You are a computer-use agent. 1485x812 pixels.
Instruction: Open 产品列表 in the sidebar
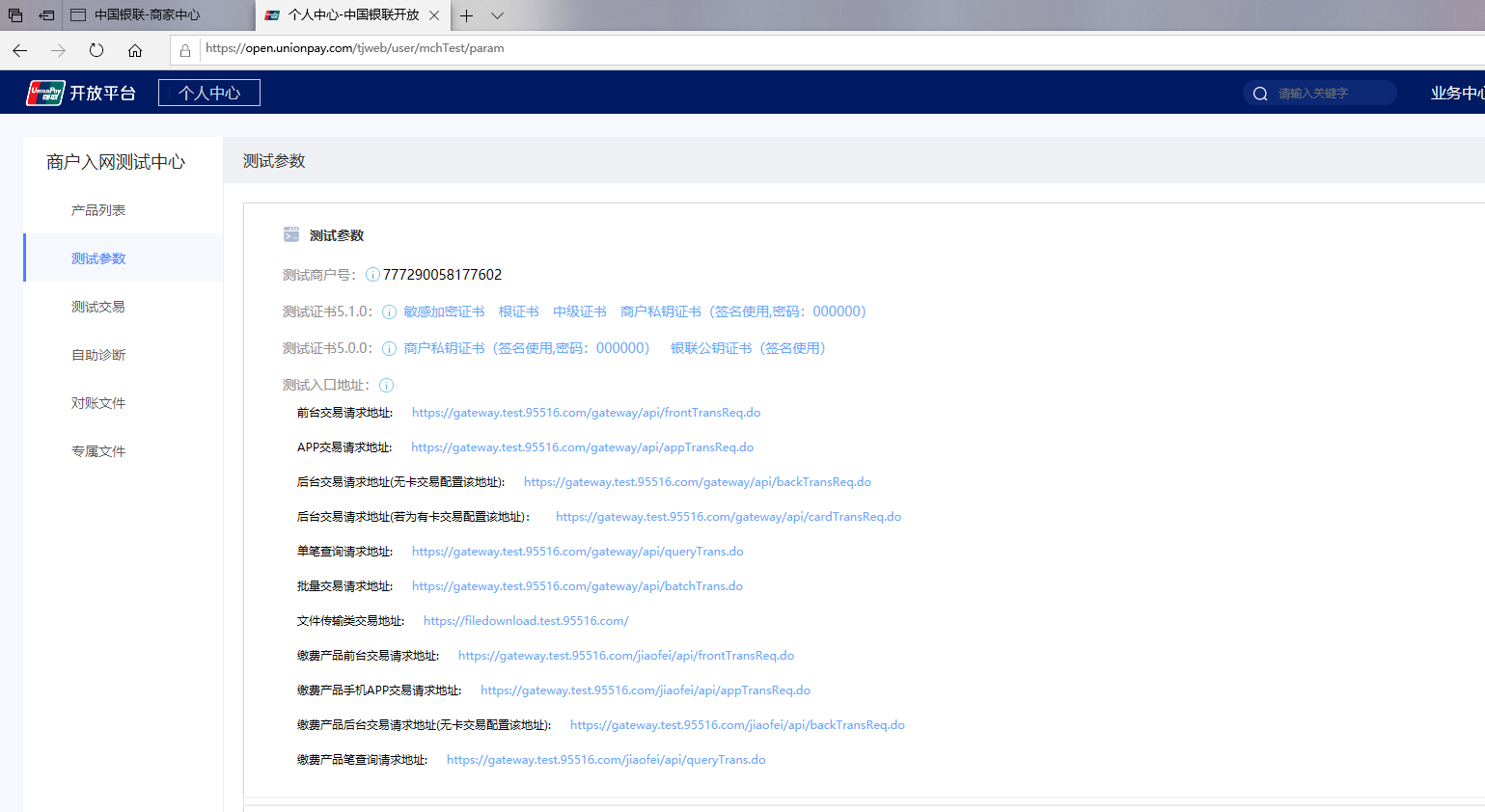(x=98, y=210)
